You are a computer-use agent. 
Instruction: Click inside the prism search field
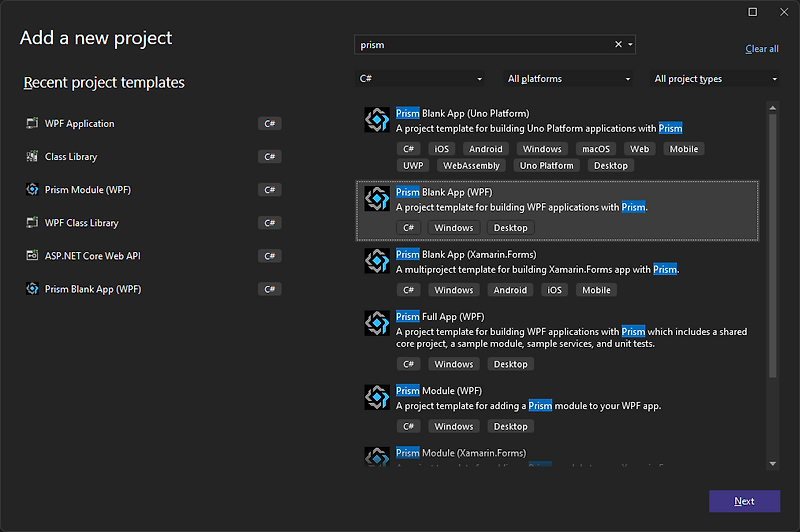(x=480, y=44)
